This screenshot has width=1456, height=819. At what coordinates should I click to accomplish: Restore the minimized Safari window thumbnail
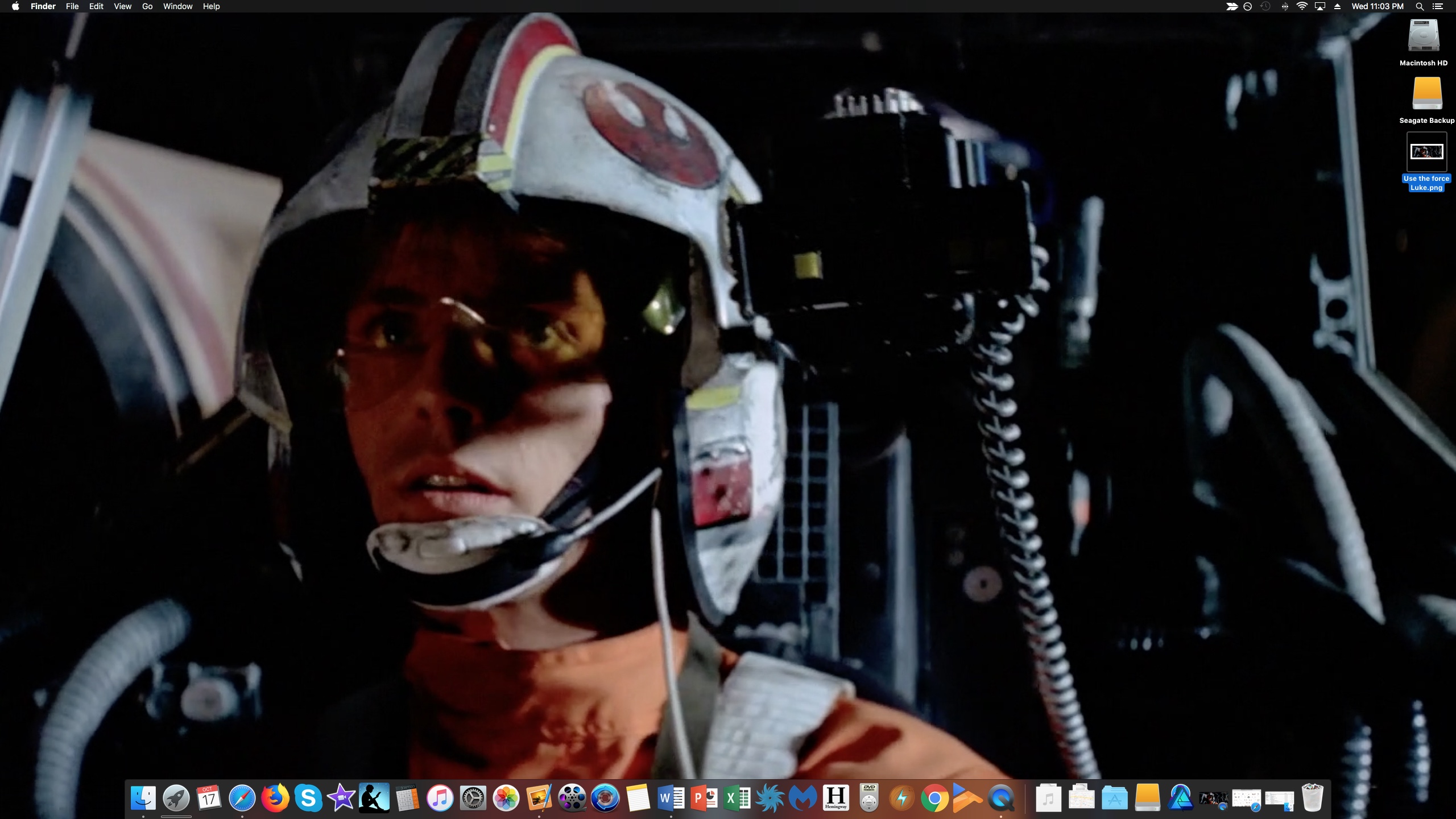tap(1247, 799)
